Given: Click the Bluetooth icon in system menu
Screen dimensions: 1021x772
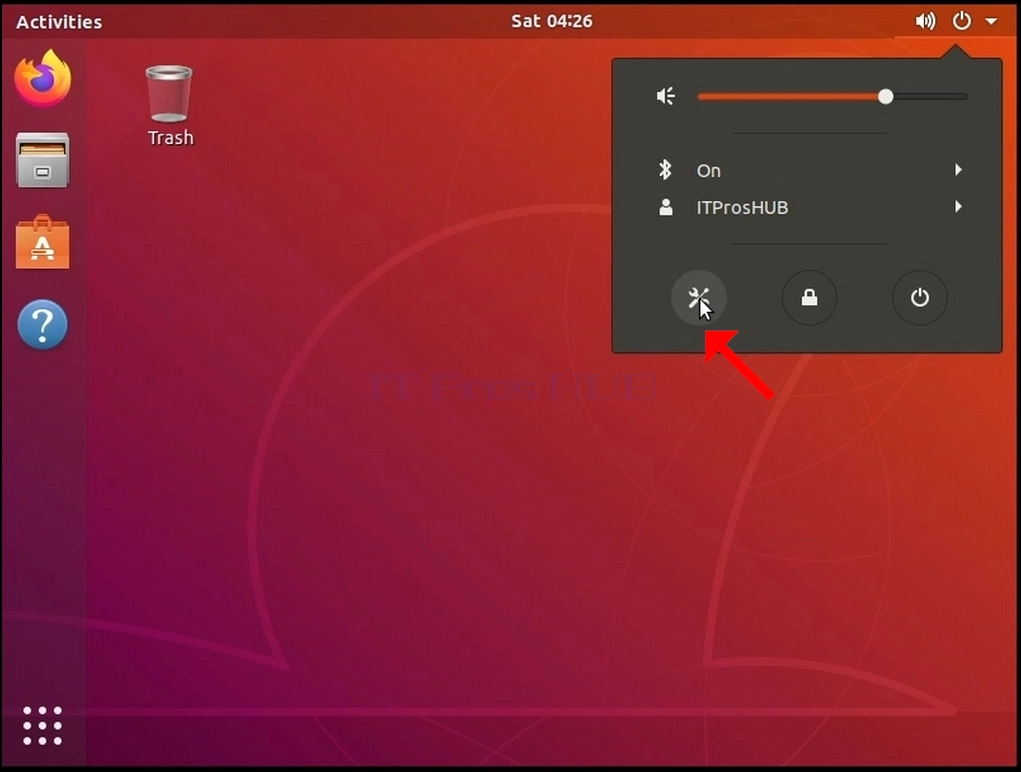Looking at the screenshot, I should 665,170.
